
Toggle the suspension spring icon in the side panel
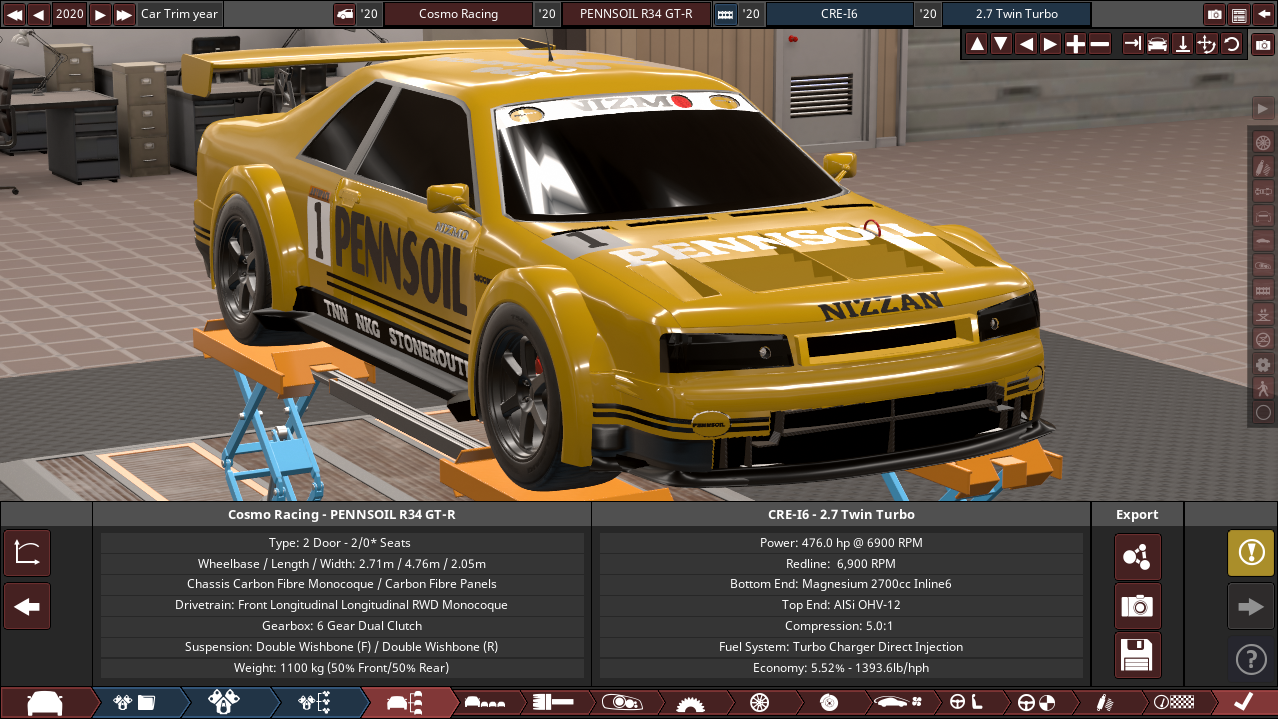1263,166
